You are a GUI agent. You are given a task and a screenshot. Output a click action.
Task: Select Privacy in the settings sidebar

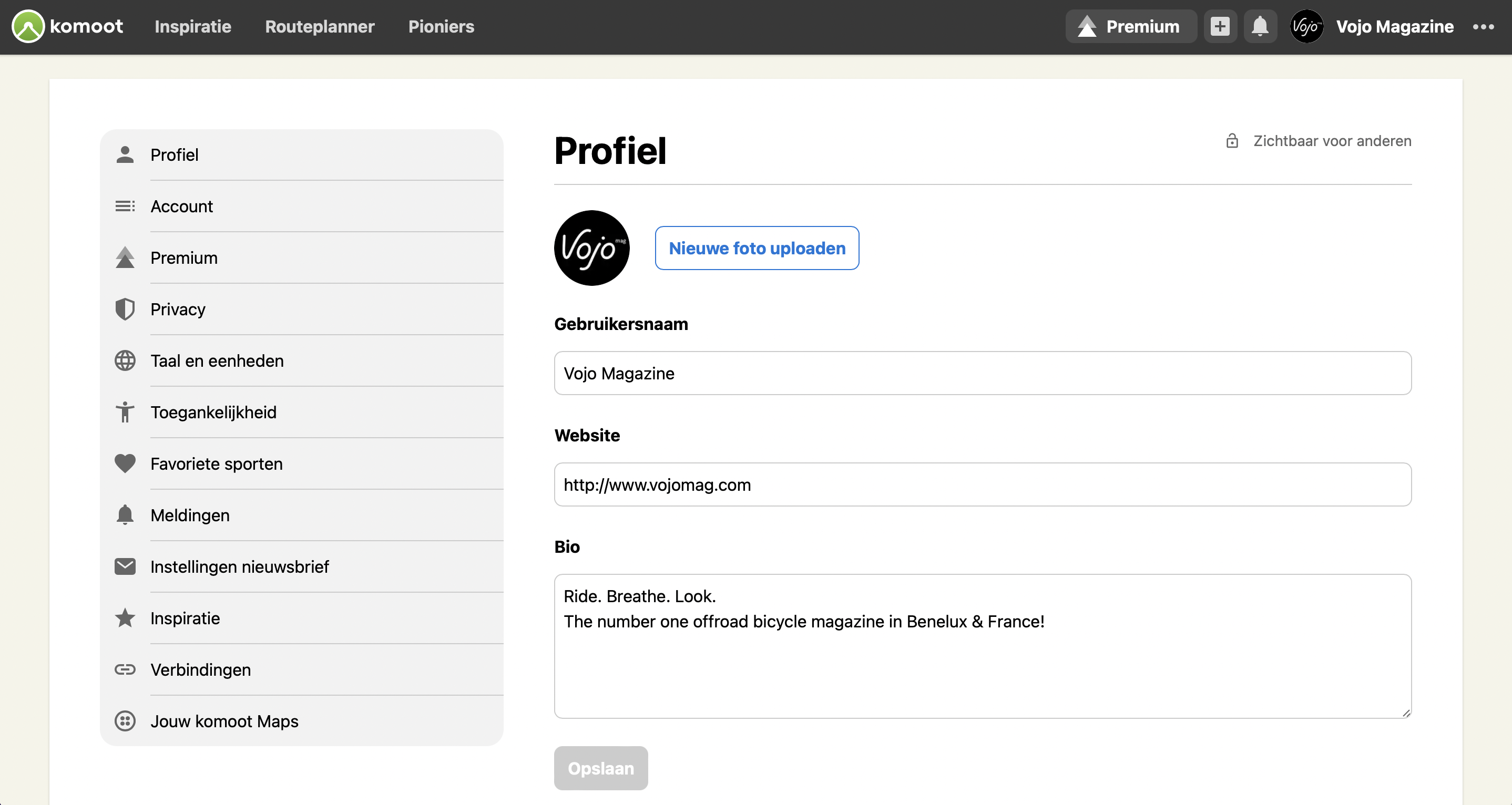click(x=302, y=309)
